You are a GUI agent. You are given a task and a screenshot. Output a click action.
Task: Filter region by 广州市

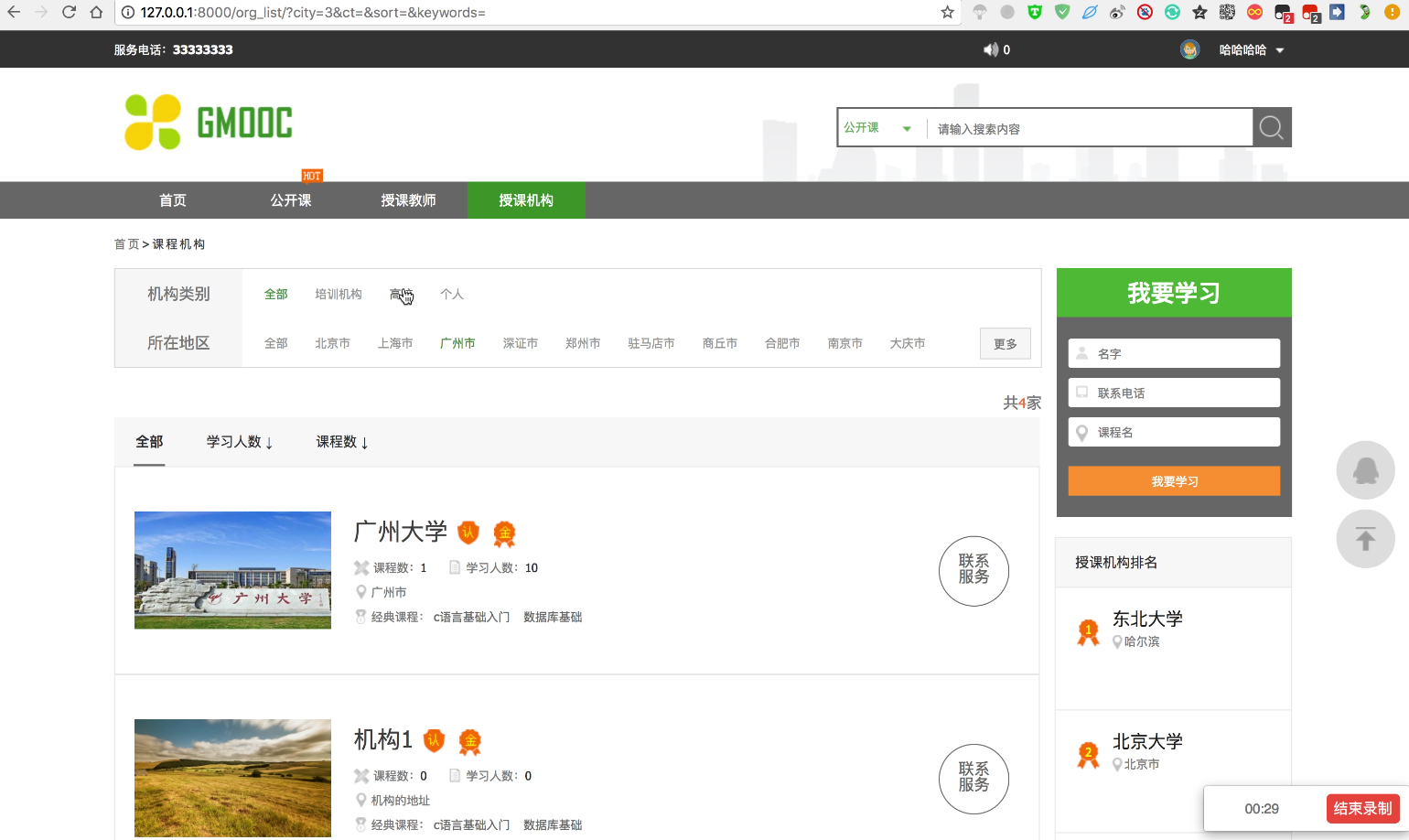point(457,343)
